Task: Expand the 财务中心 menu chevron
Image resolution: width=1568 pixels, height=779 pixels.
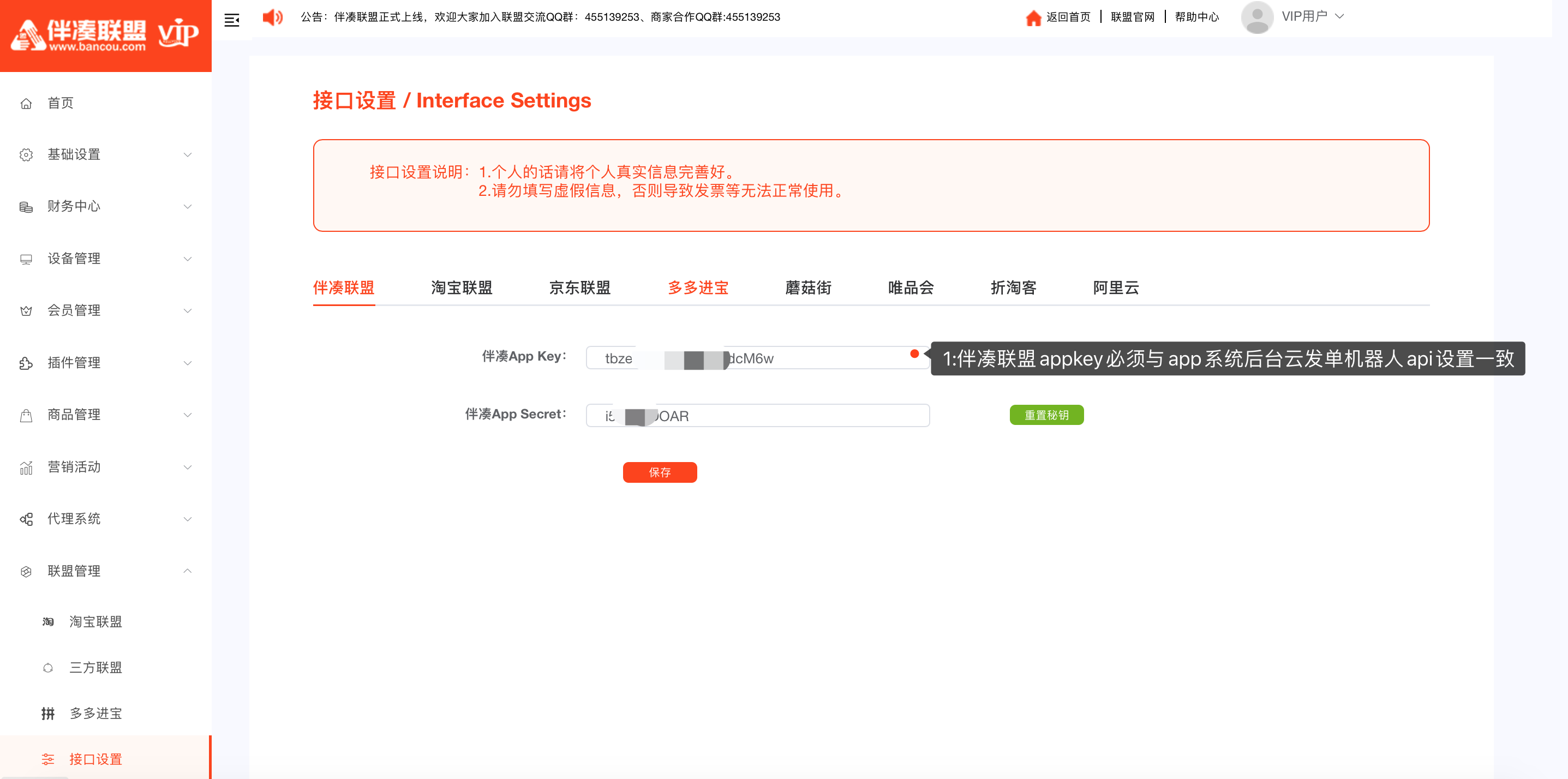Action: pos(188,206)
